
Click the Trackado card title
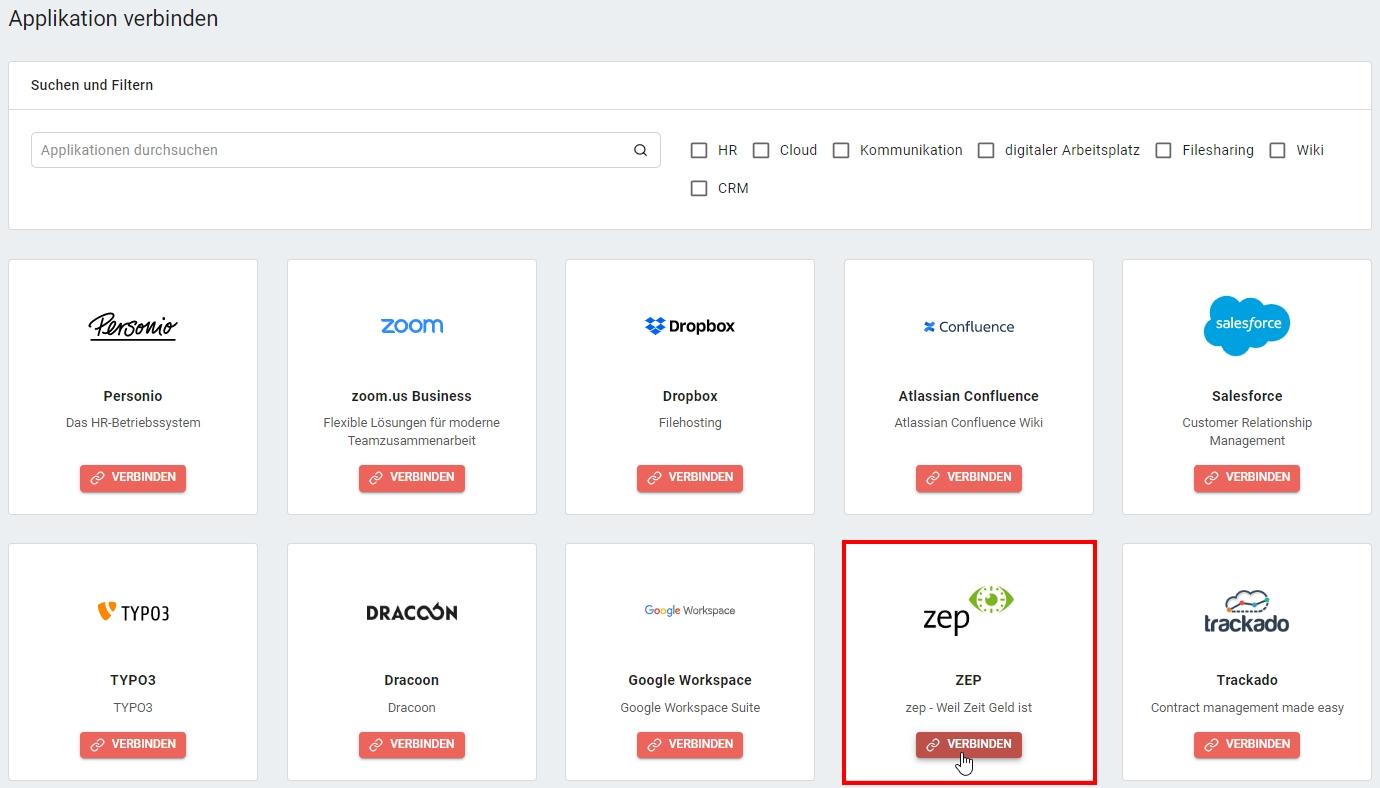1247,680
